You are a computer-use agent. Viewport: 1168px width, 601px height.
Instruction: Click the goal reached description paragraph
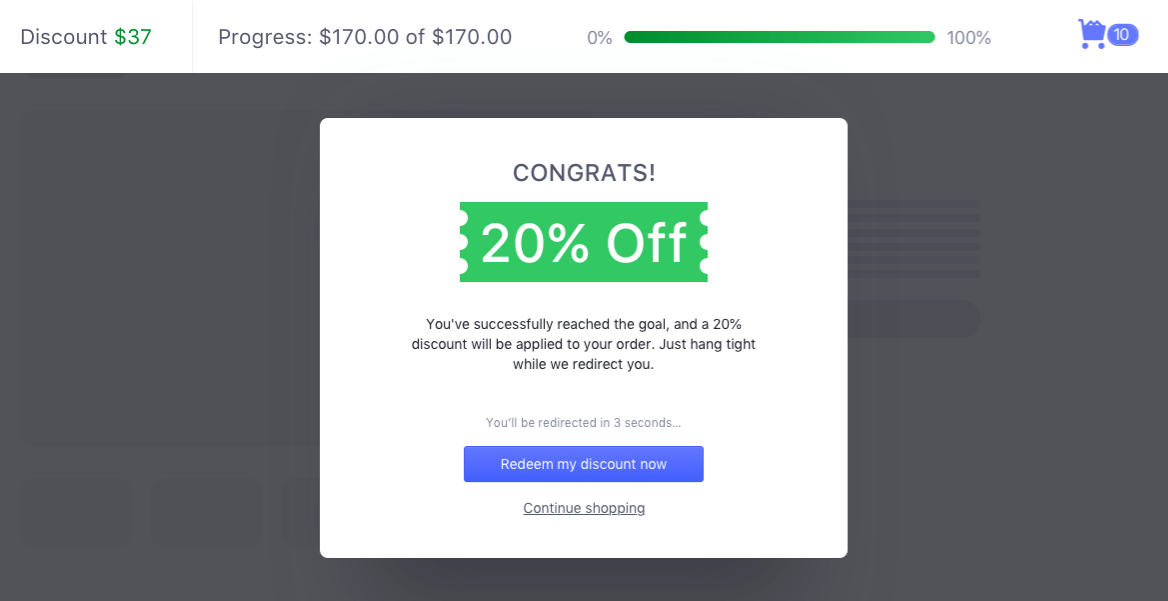tap(584, 344)
